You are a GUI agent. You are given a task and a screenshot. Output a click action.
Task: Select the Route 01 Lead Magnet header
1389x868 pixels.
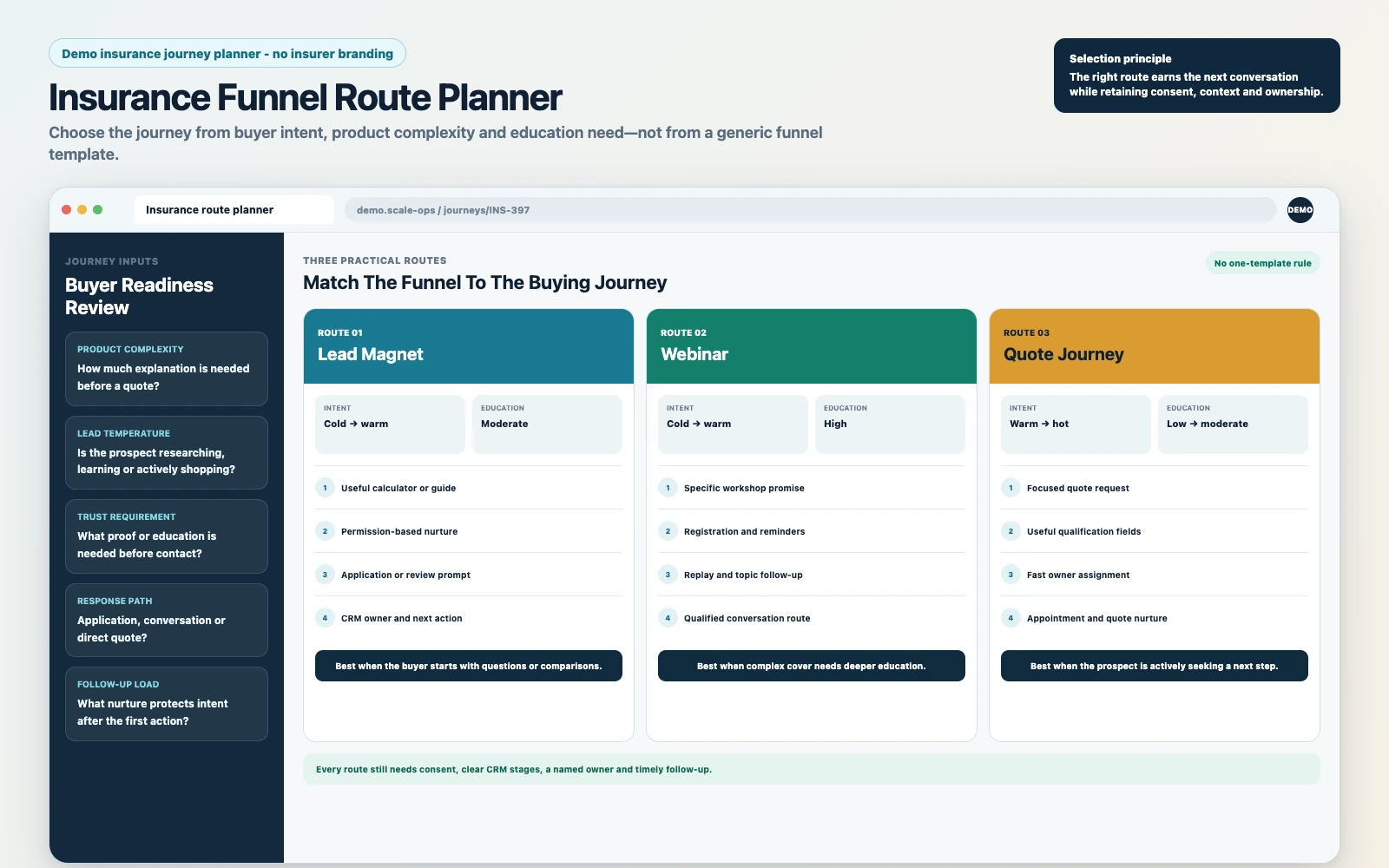[x=469, y=346]
